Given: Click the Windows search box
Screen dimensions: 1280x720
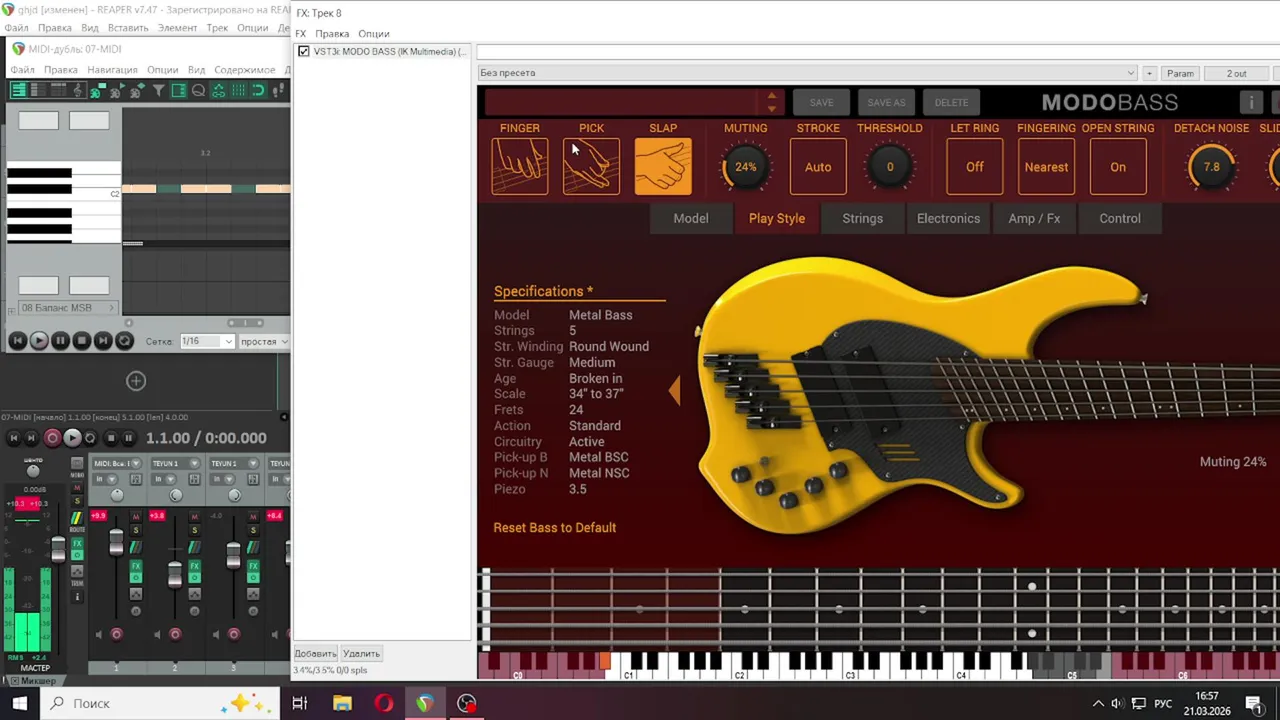Looking at the screenshot, I should pyautogui.click(x=160, y=703).
